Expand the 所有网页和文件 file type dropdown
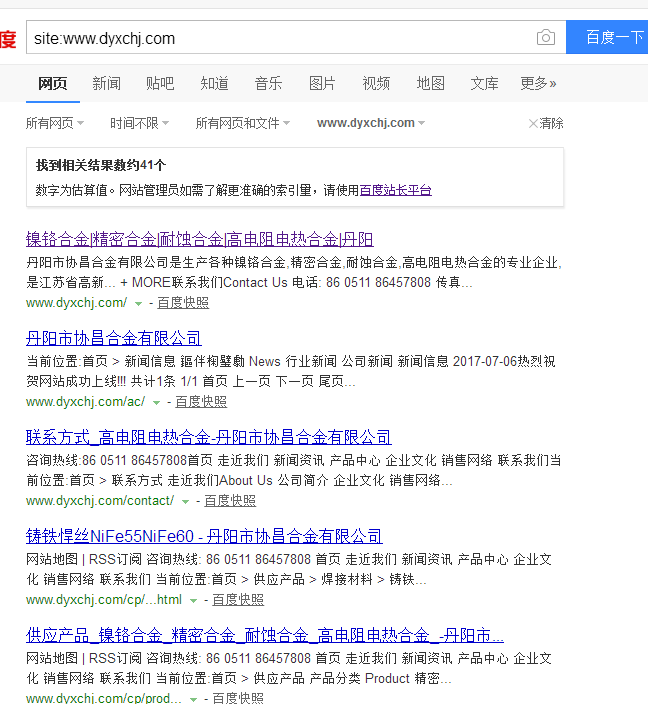The width and height of the screenshot is (648, 704). pyautogui.click(x=242, y=123)
